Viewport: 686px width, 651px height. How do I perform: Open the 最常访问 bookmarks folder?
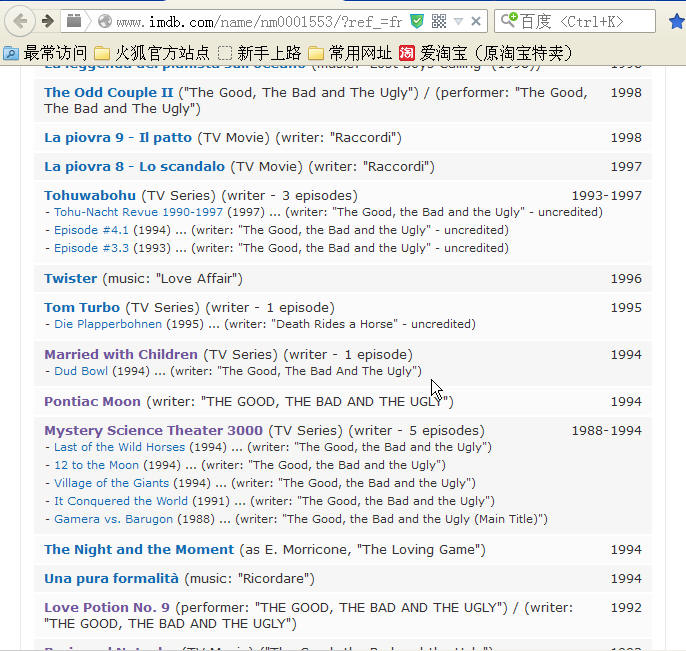tap(45, 53)
